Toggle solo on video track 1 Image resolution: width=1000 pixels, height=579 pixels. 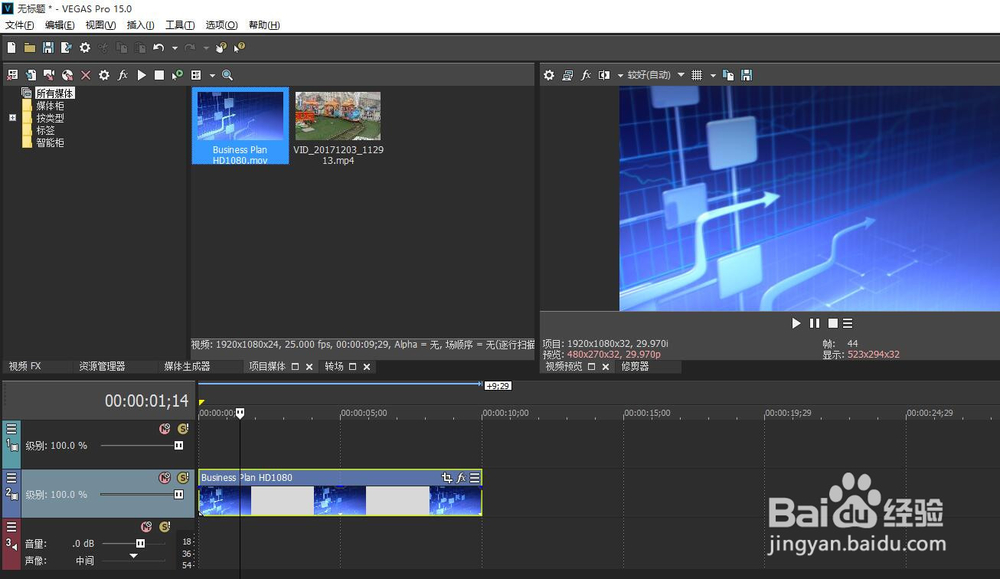[x=183, y=429]
